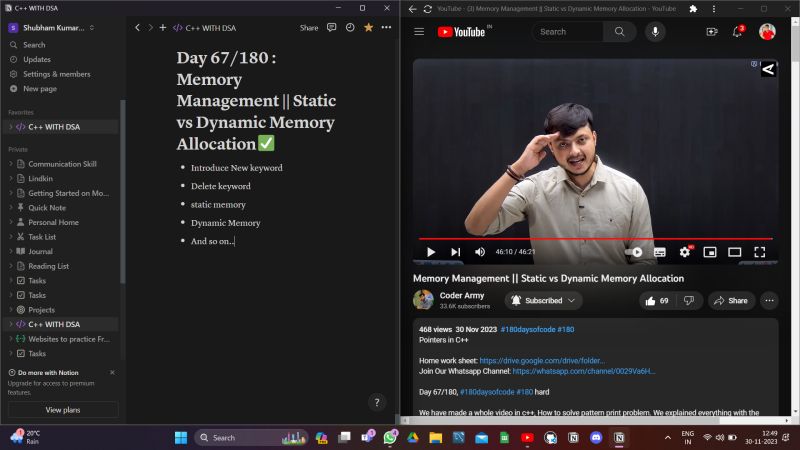Enter fullscreen mode on the video
The width and height of the screenshot is (800, 450).
[x=759, y=252]
